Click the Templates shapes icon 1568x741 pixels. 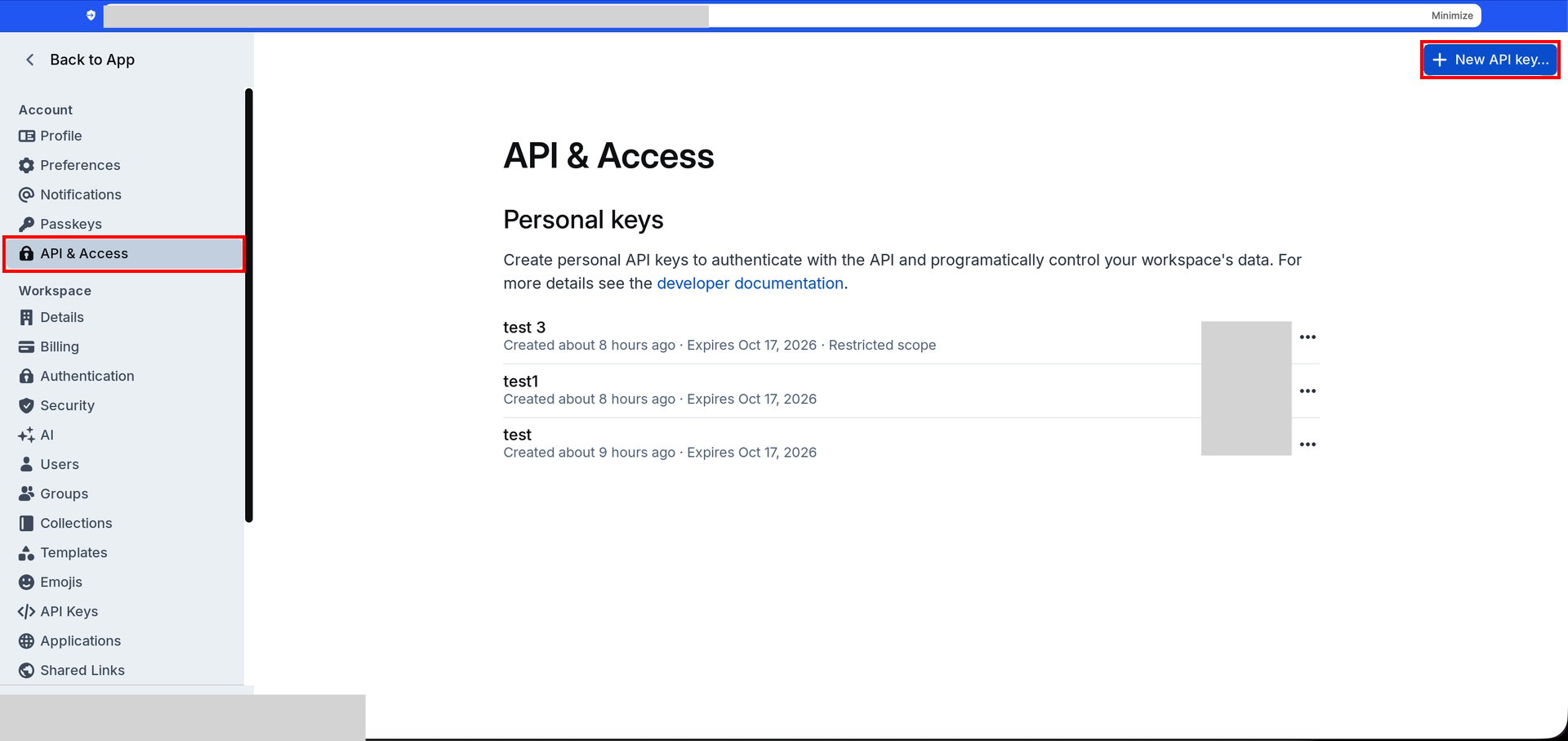pos(26,552)
